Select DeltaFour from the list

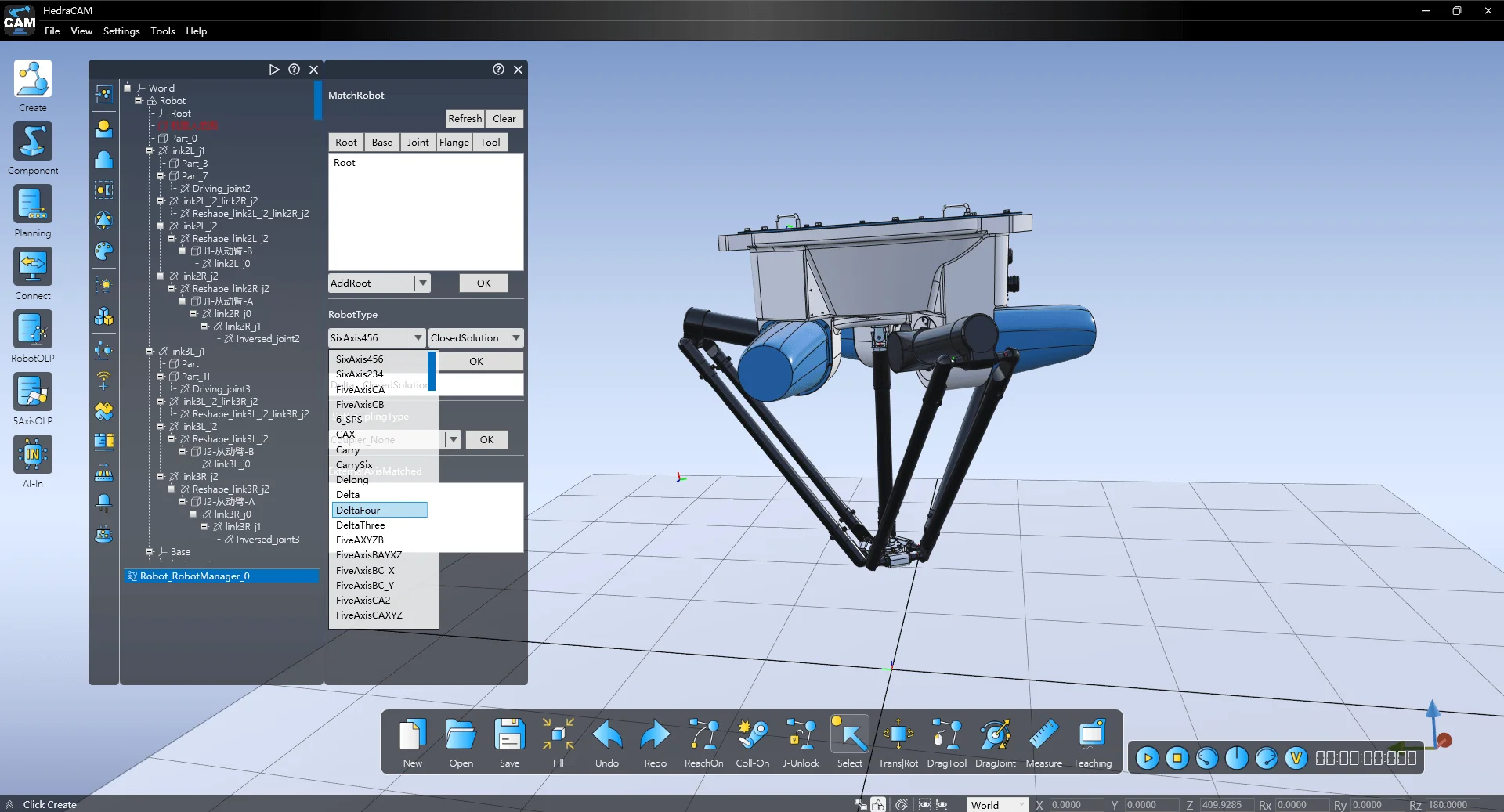pyautogui.click(x=380, y=510)
